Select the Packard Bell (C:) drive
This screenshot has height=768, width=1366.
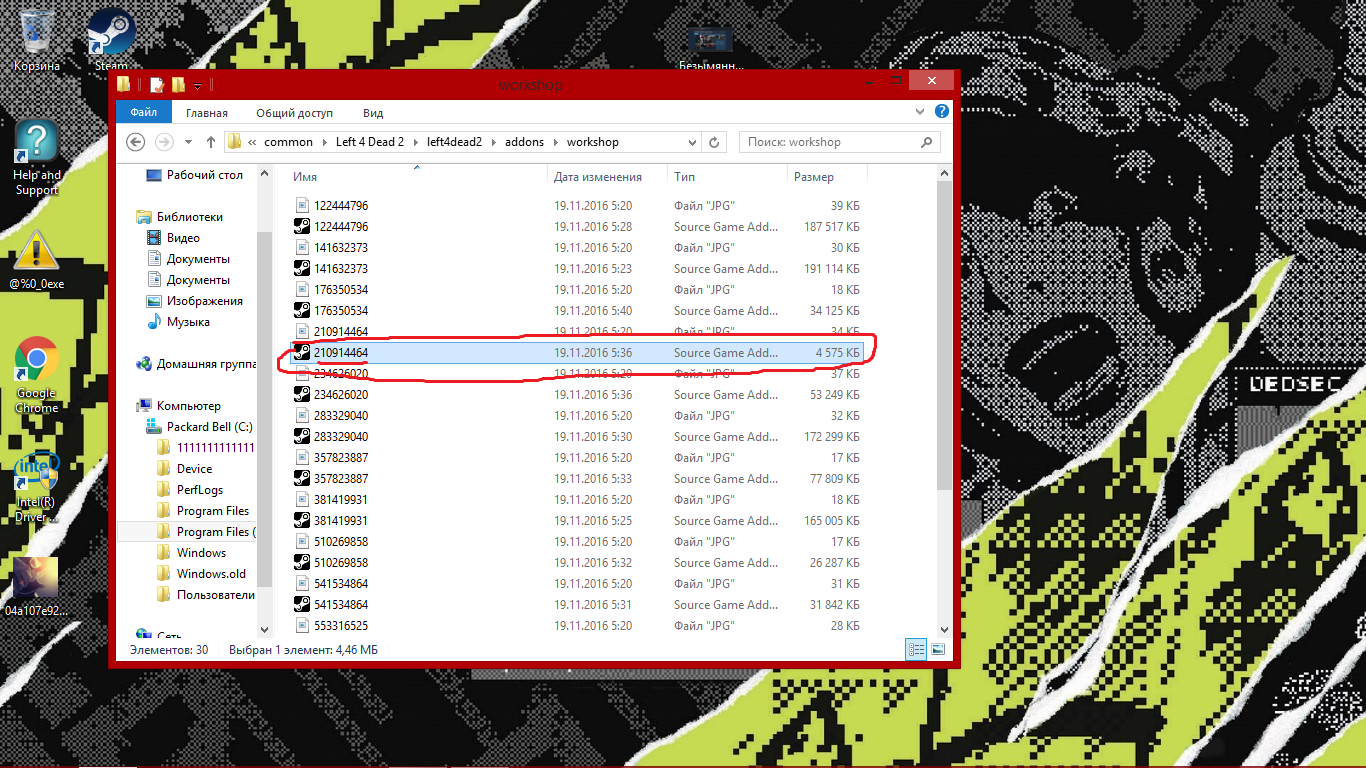click(x=209, y=427)
